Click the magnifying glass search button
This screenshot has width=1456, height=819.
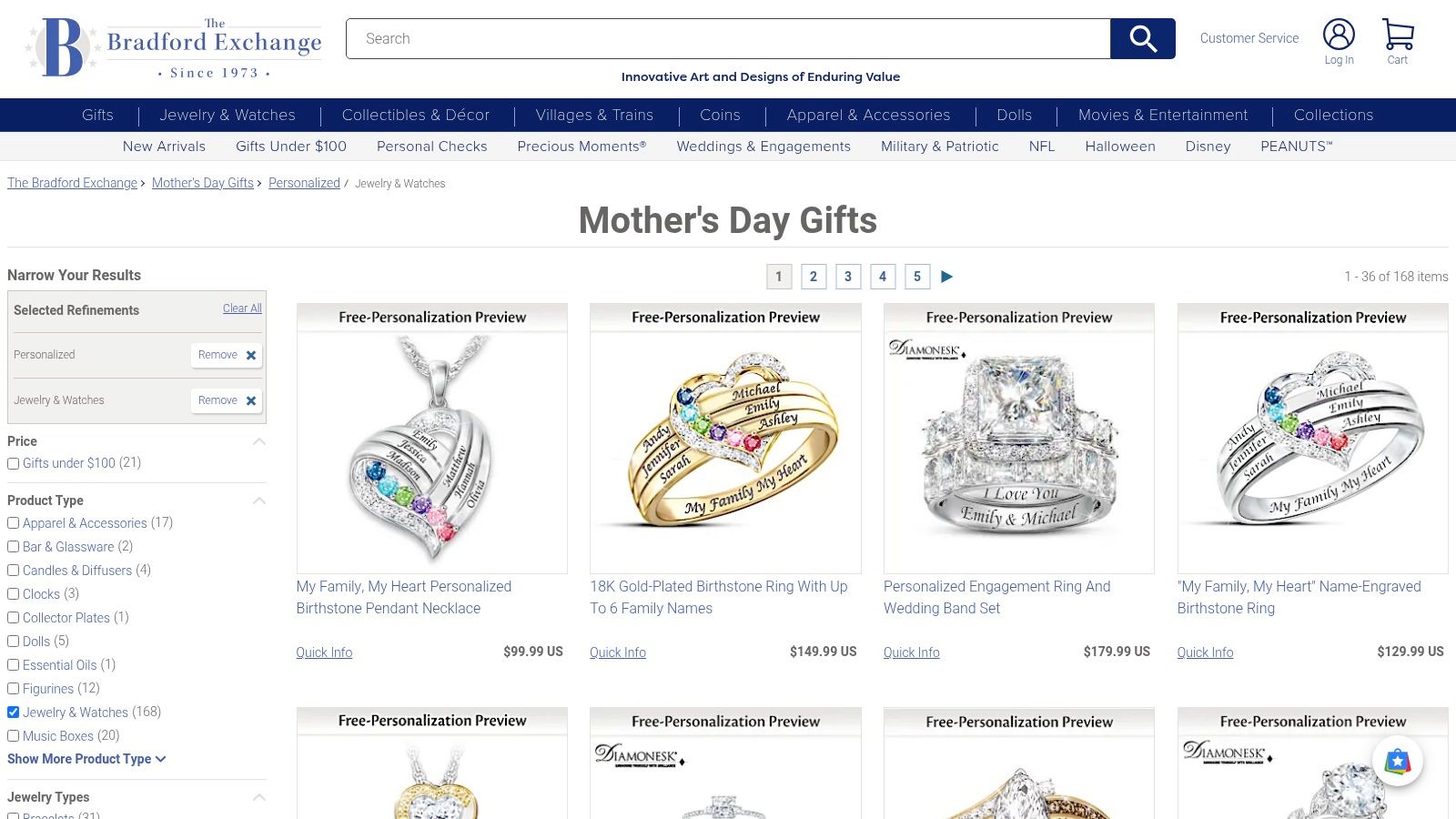click(x=1143, y=38)
